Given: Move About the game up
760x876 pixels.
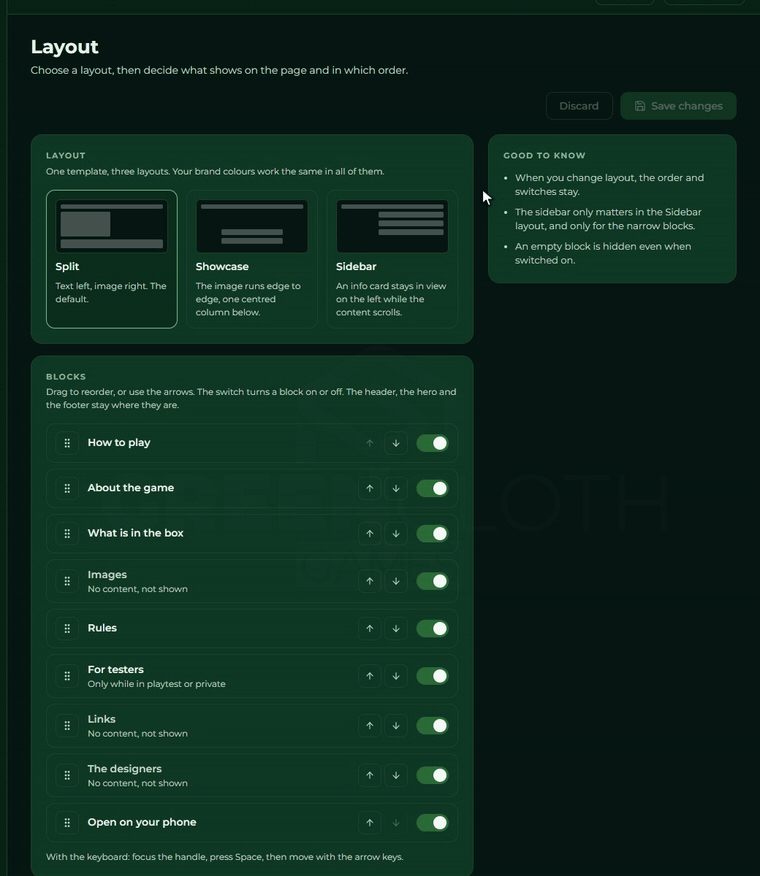Looking at the screenshot, I should 369,488.
